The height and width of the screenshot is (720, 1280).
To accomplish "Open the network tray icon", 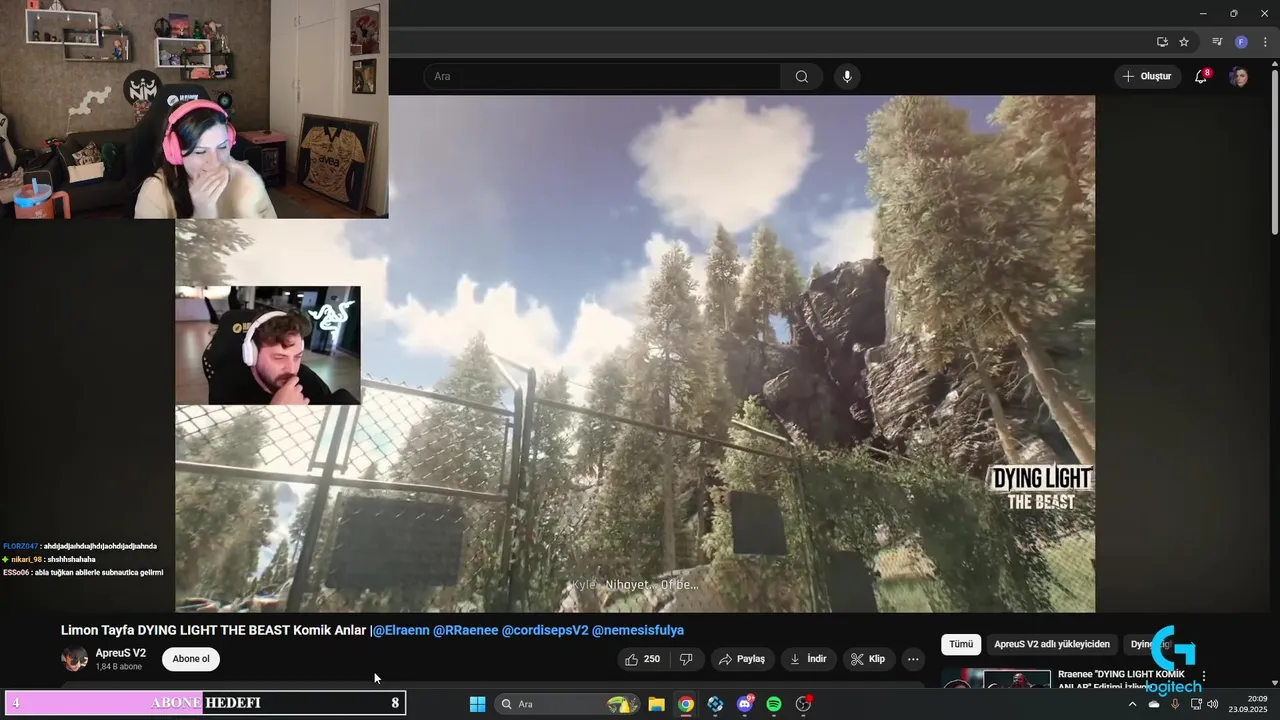I will pos(1195,704).
